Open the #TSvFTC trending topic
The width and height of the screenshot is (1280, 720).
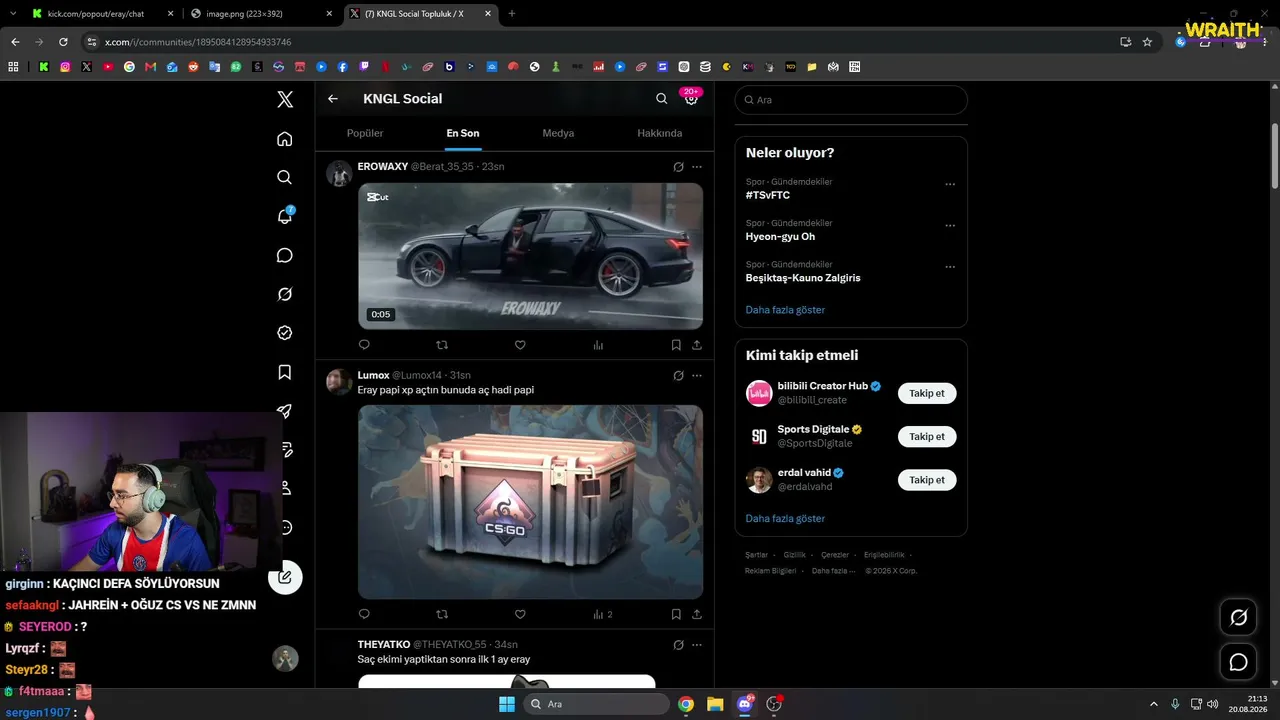point(768,196)
